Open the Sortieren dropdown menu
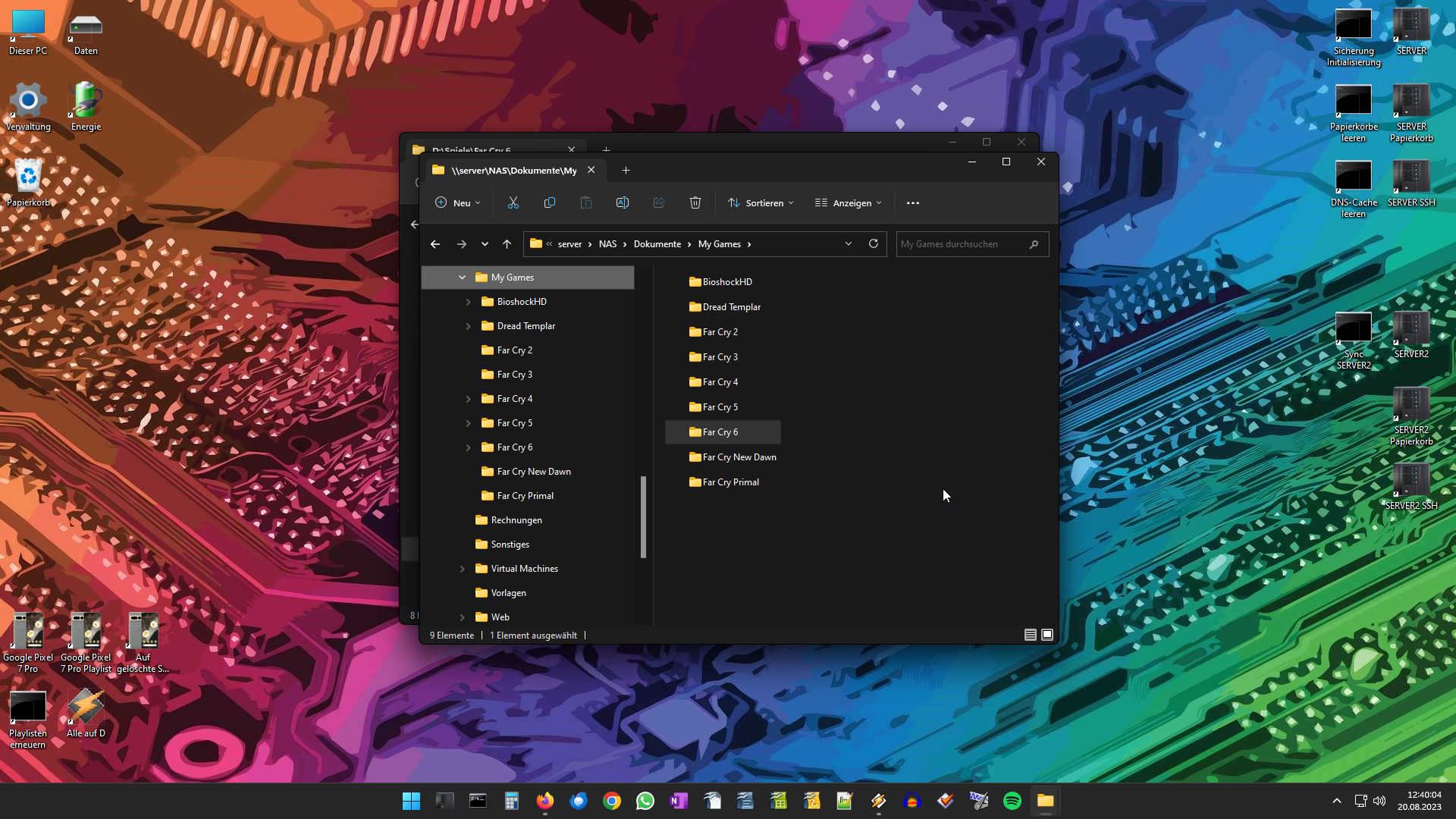This screenshot has height=819, width=1456. click(x=761, y=202)
